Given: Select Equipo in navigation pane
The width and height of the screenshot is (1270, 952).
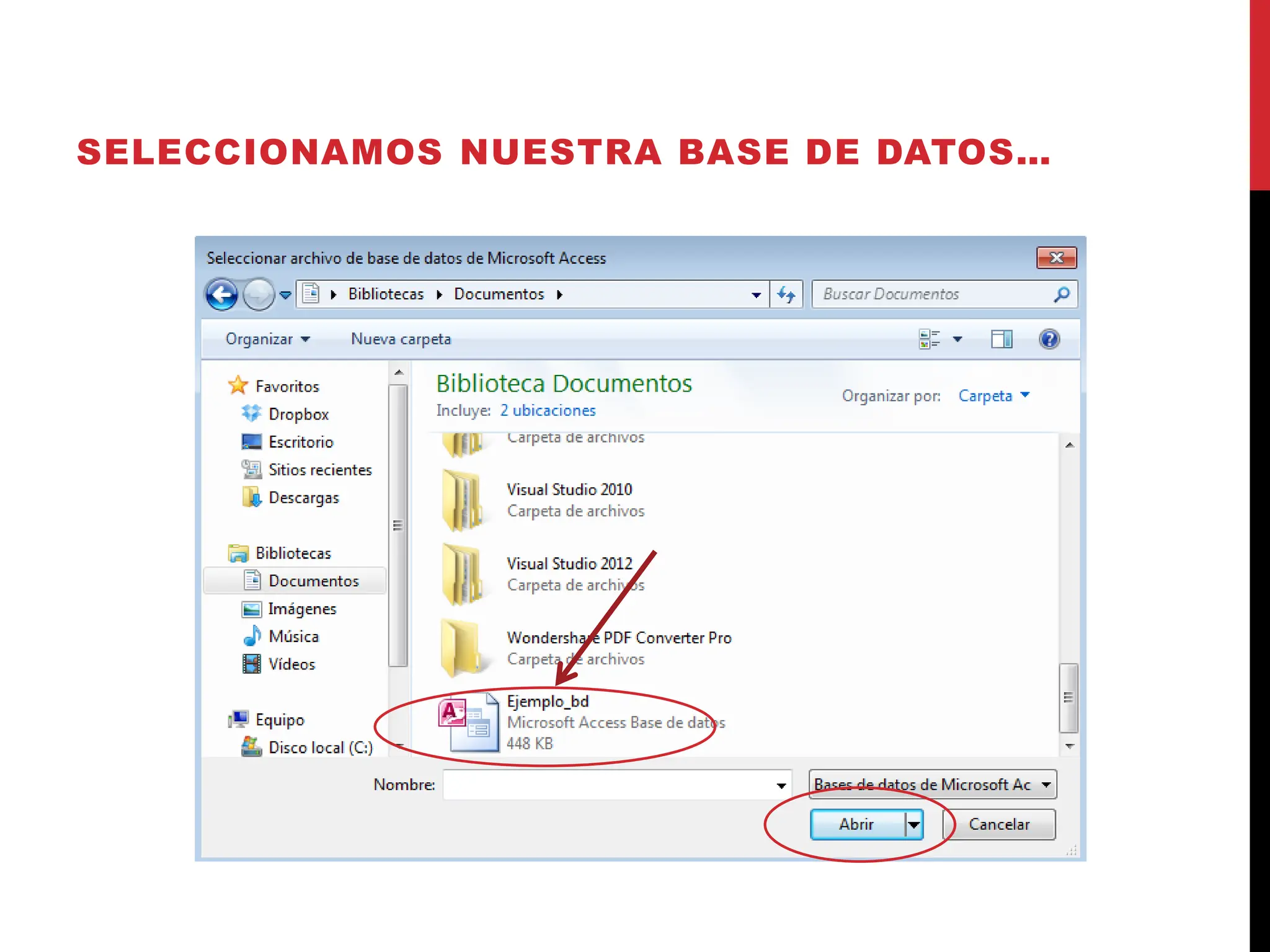Looking at the screenshot, I should [x=279, y=720].
